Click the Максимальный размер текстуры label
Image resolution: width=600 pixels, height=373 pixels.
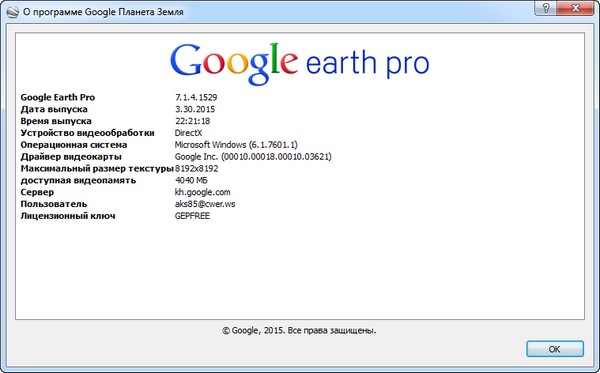click(x=97, y=168)
